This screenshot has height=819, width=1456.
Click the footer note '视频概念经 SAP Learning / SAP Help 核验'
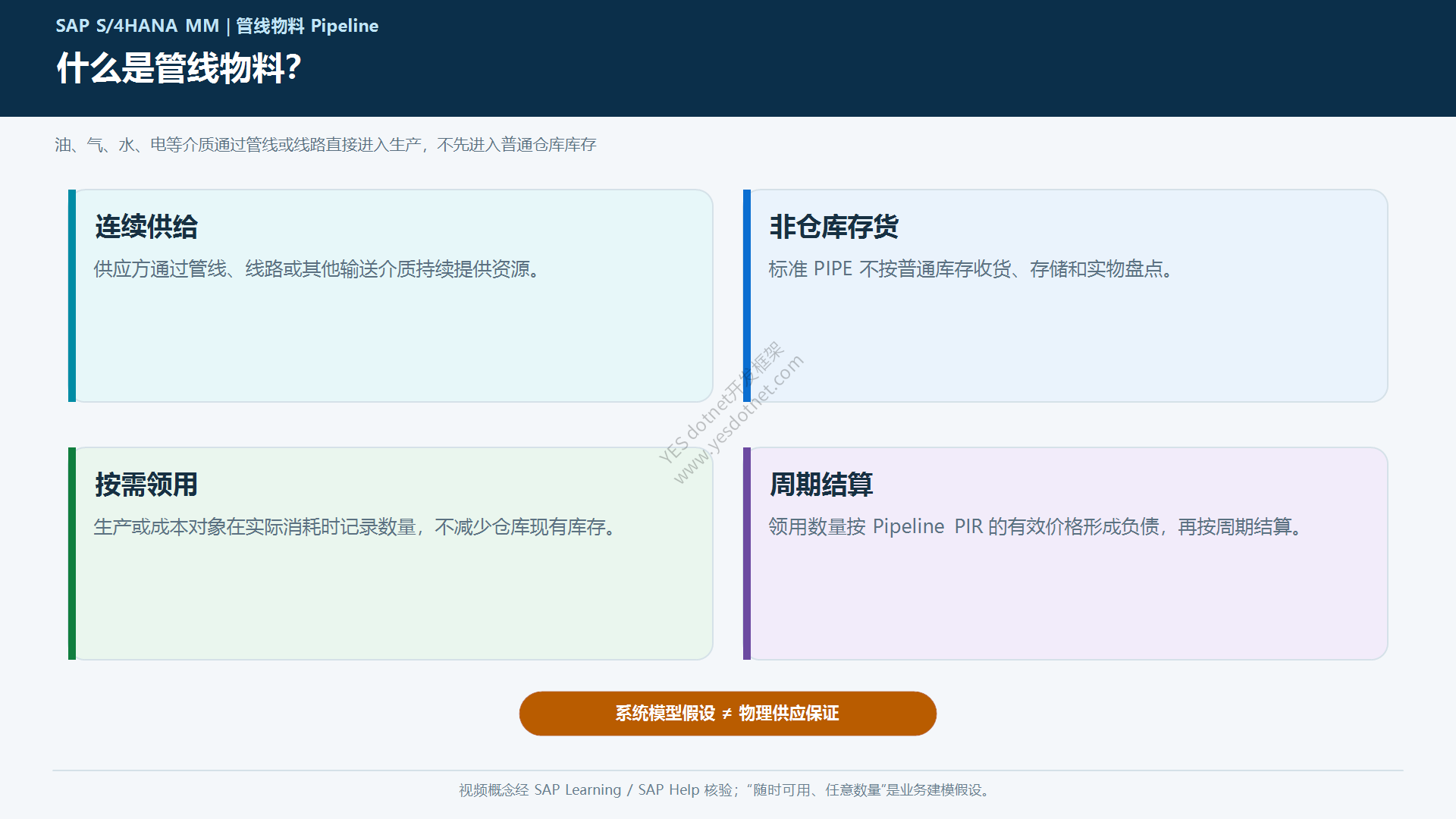[x=595, y=790]
